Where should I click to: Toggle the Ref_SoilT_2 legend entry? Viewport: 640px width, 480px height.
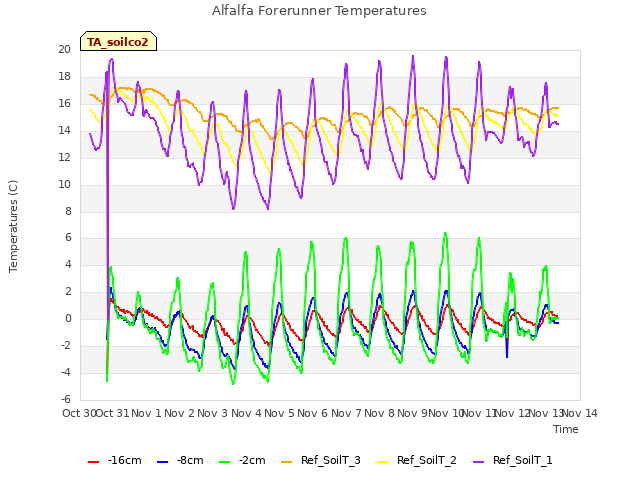(x=417, y=460)
